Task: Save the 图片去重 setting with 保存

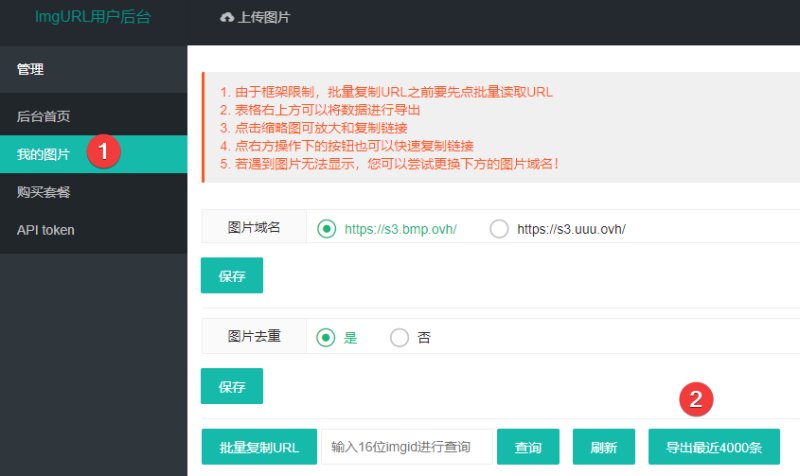Action: click(232, 386)
